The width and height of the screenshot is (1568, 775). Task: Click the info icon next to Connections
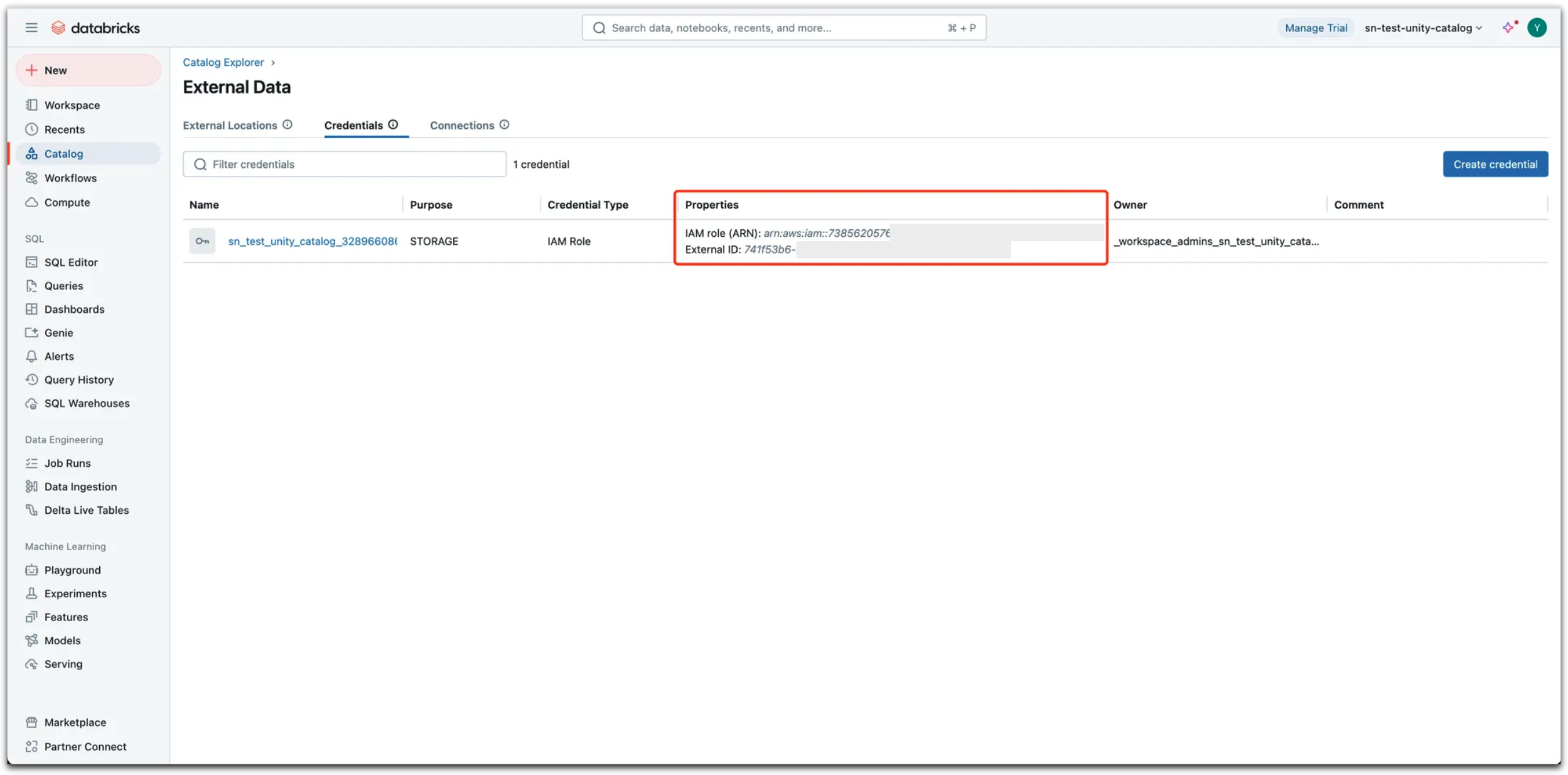tap(504, 125)
